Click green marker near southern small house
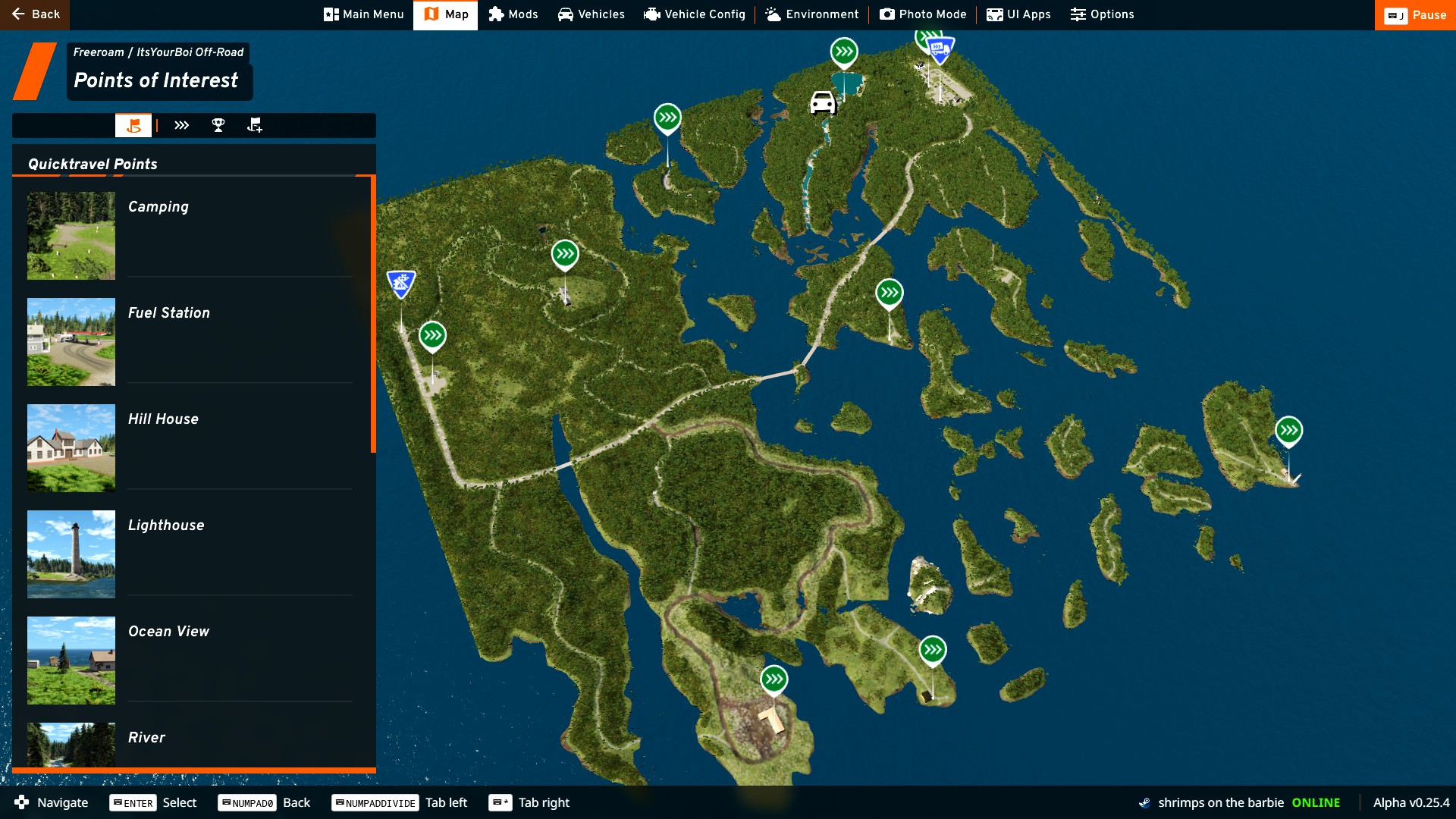Screen dimensions: 1456x819 coord(933,651)
